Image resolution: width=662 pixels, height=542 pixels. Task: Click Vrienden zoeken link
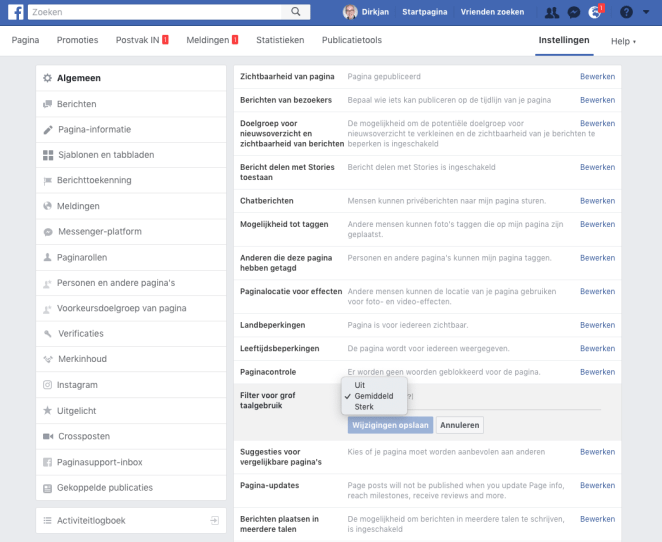pyautogui.click(x=492, y=12)
